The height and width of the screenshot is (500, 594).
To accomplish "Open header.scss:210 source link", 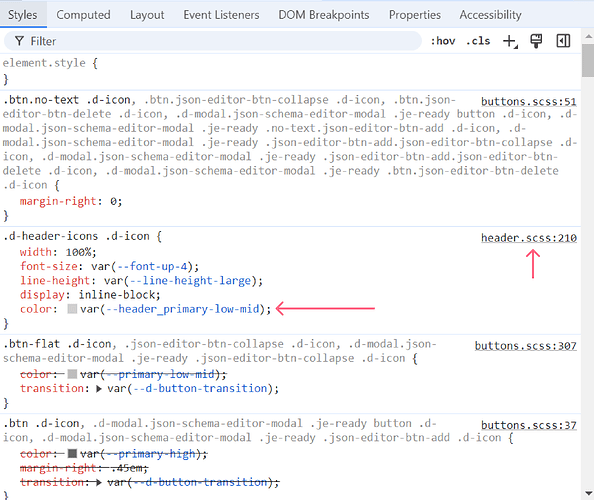I will 529,238.
